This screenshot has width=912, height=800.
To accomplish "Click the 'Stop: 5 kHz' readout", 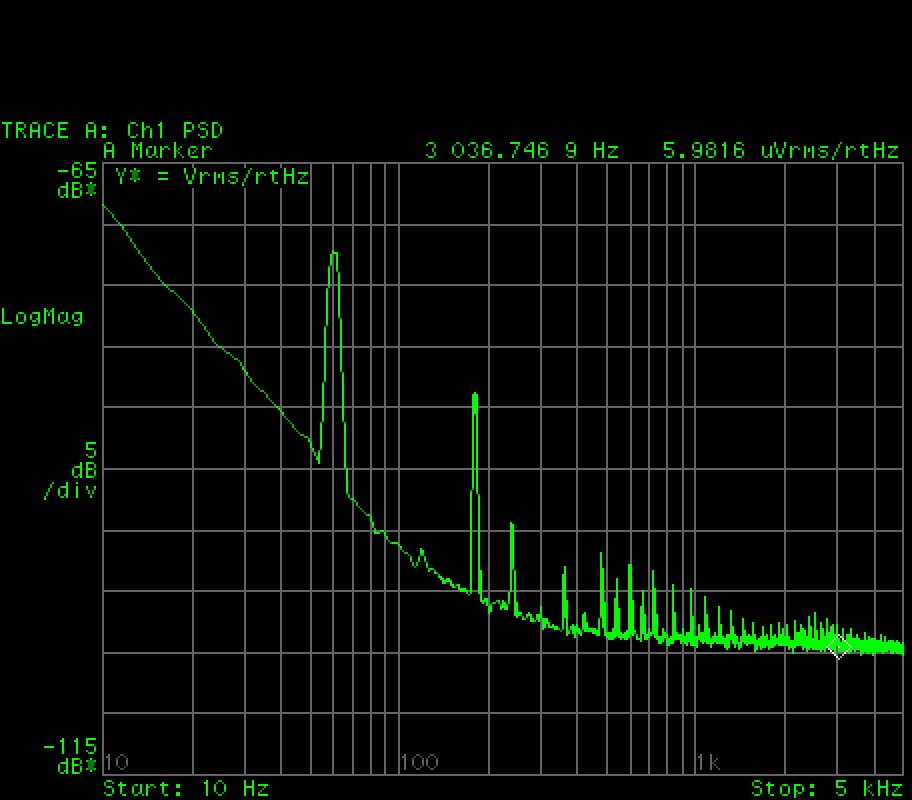I will pyautogui.click(x=826, y=788).
